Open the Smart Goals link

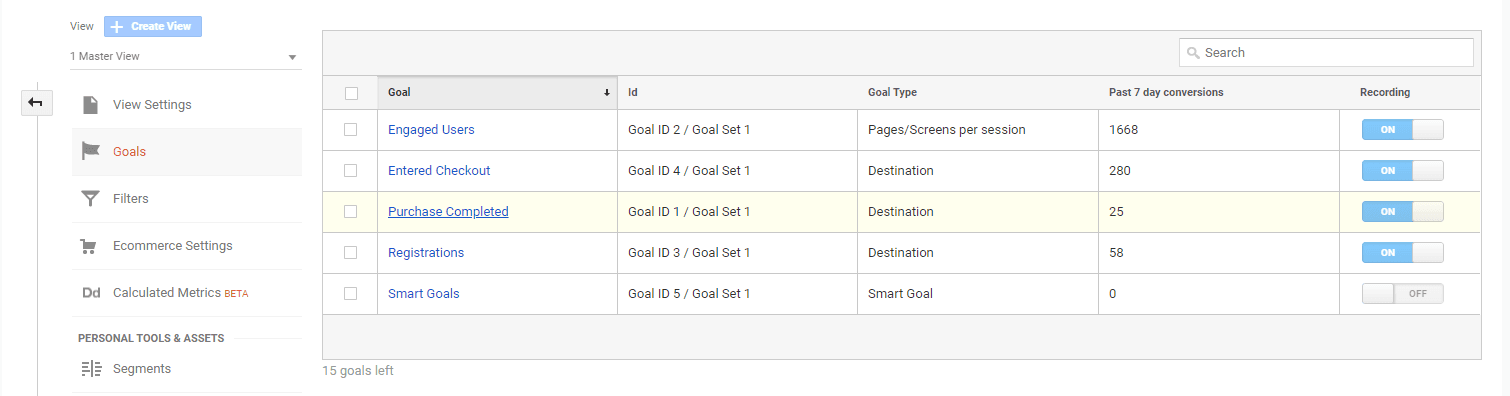coord(424,294)
